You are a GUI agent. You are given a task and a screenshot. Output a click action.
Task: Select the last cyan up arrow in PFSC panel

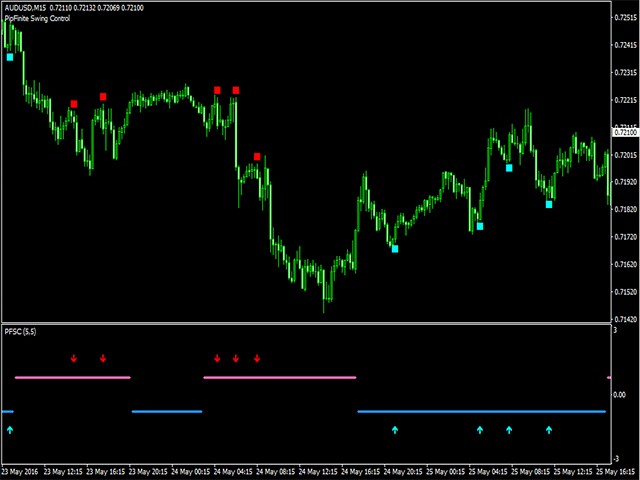[x=548, y=430]
